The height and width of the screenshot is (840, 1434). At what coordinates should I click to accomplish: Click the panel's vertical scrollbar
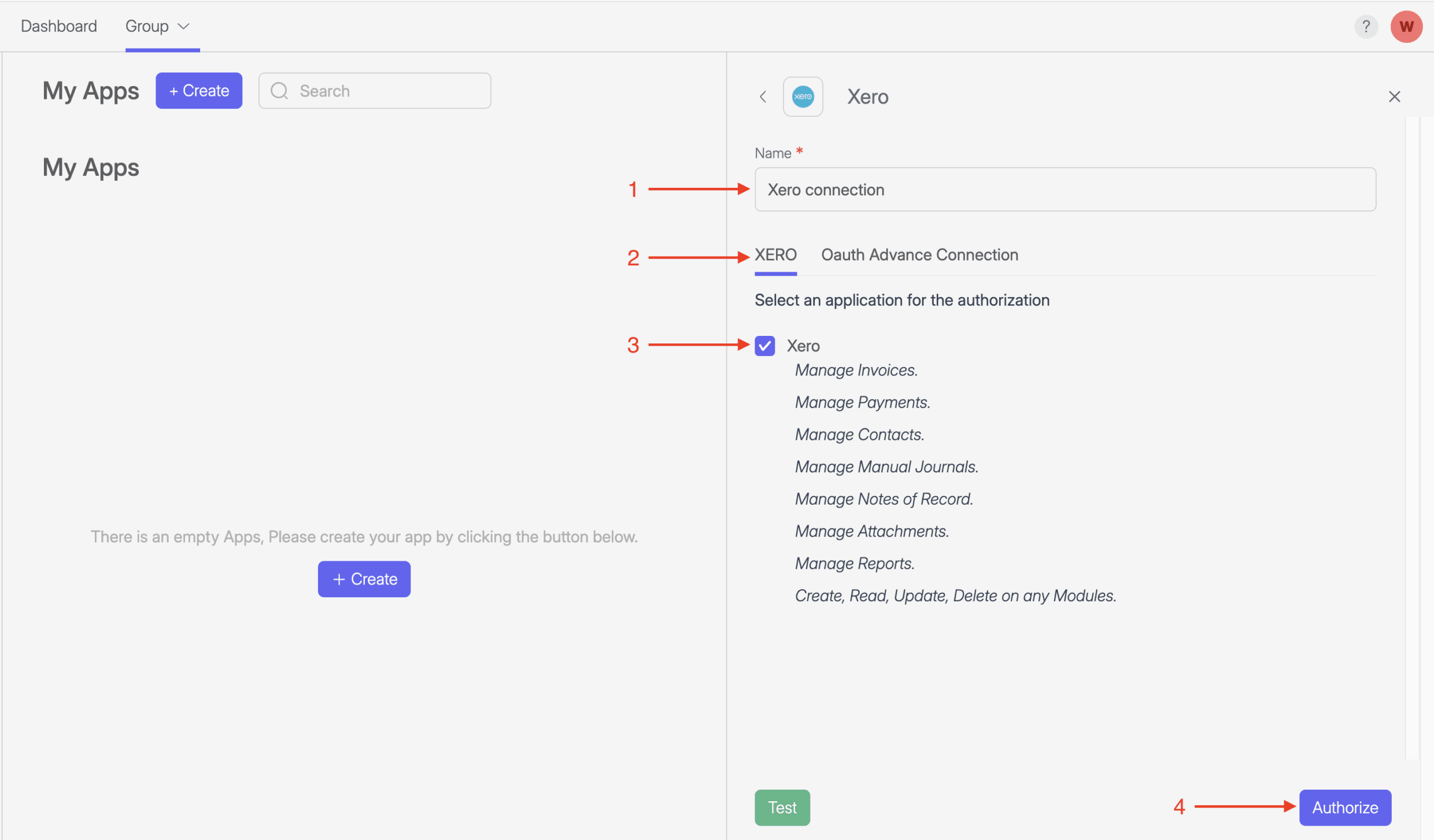[x=1413, y=438]
